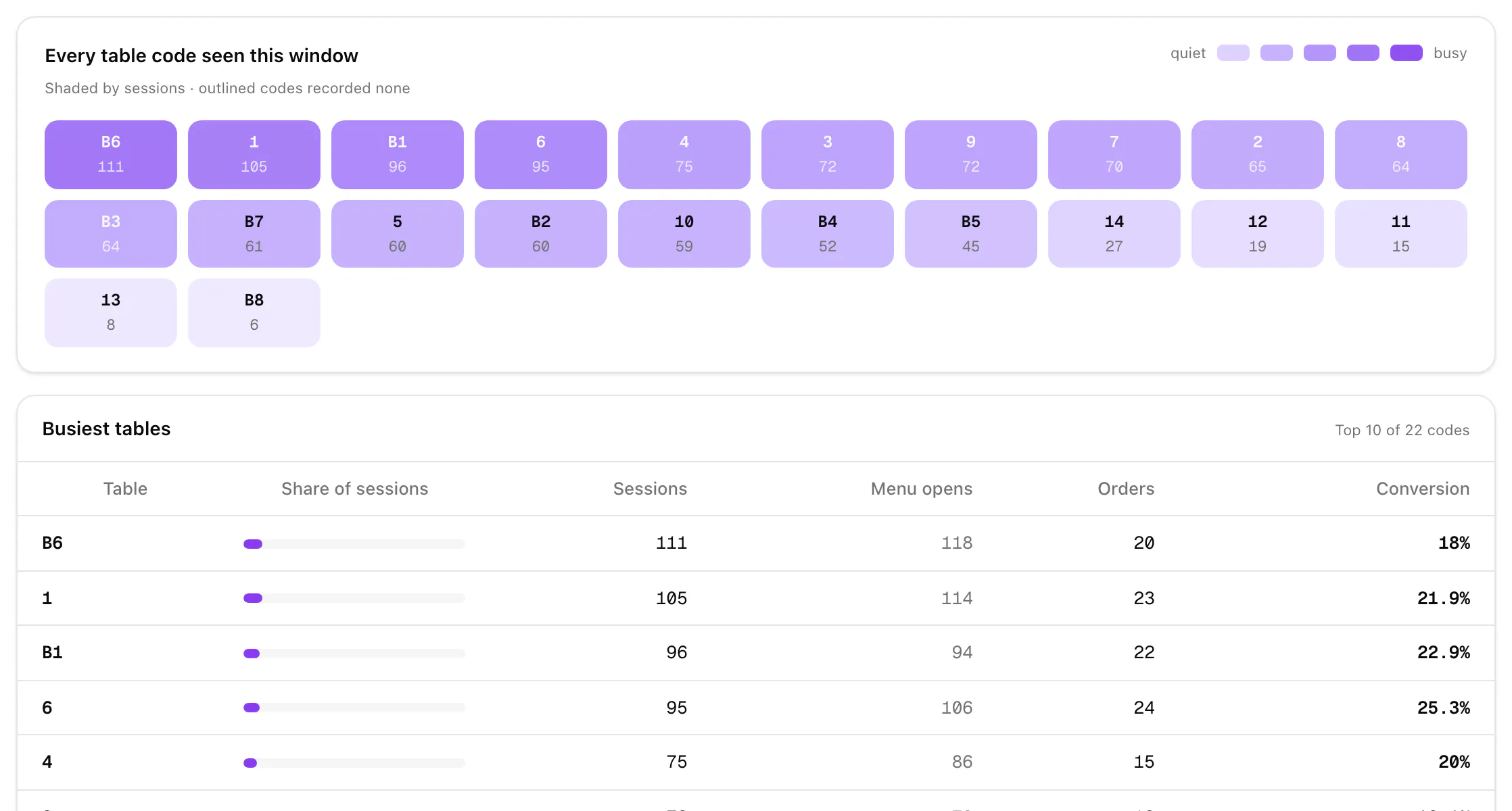Image resolution: width=1512 pixels, height=811 pixels.
Task: Click the B8 tile with 6 sessions
Action: (x=254, y=313)
